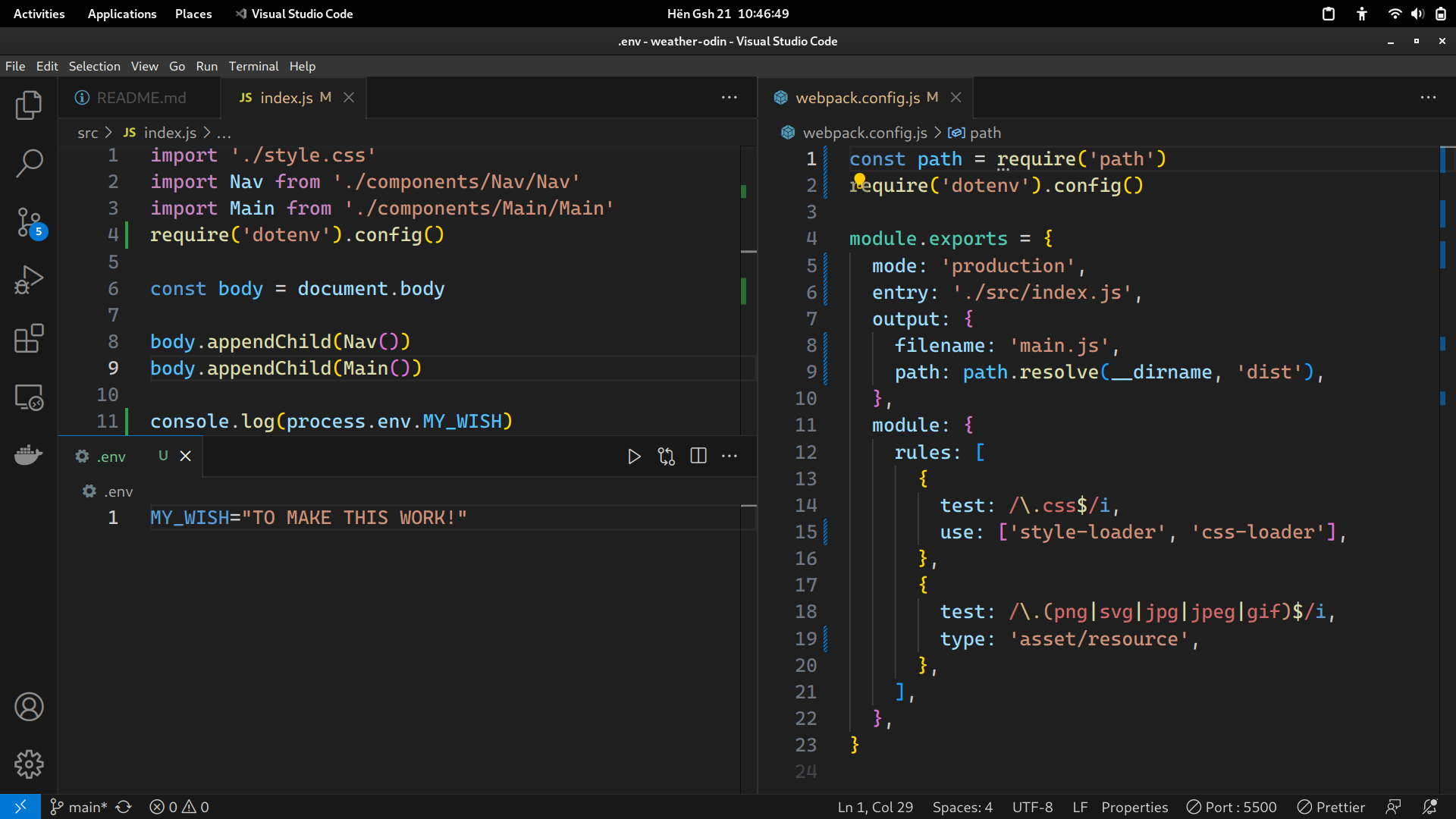Open the clipboard indicator in the top bar
The width and height of the screenshot is (1456, 819).
[x=1329, y=14]
